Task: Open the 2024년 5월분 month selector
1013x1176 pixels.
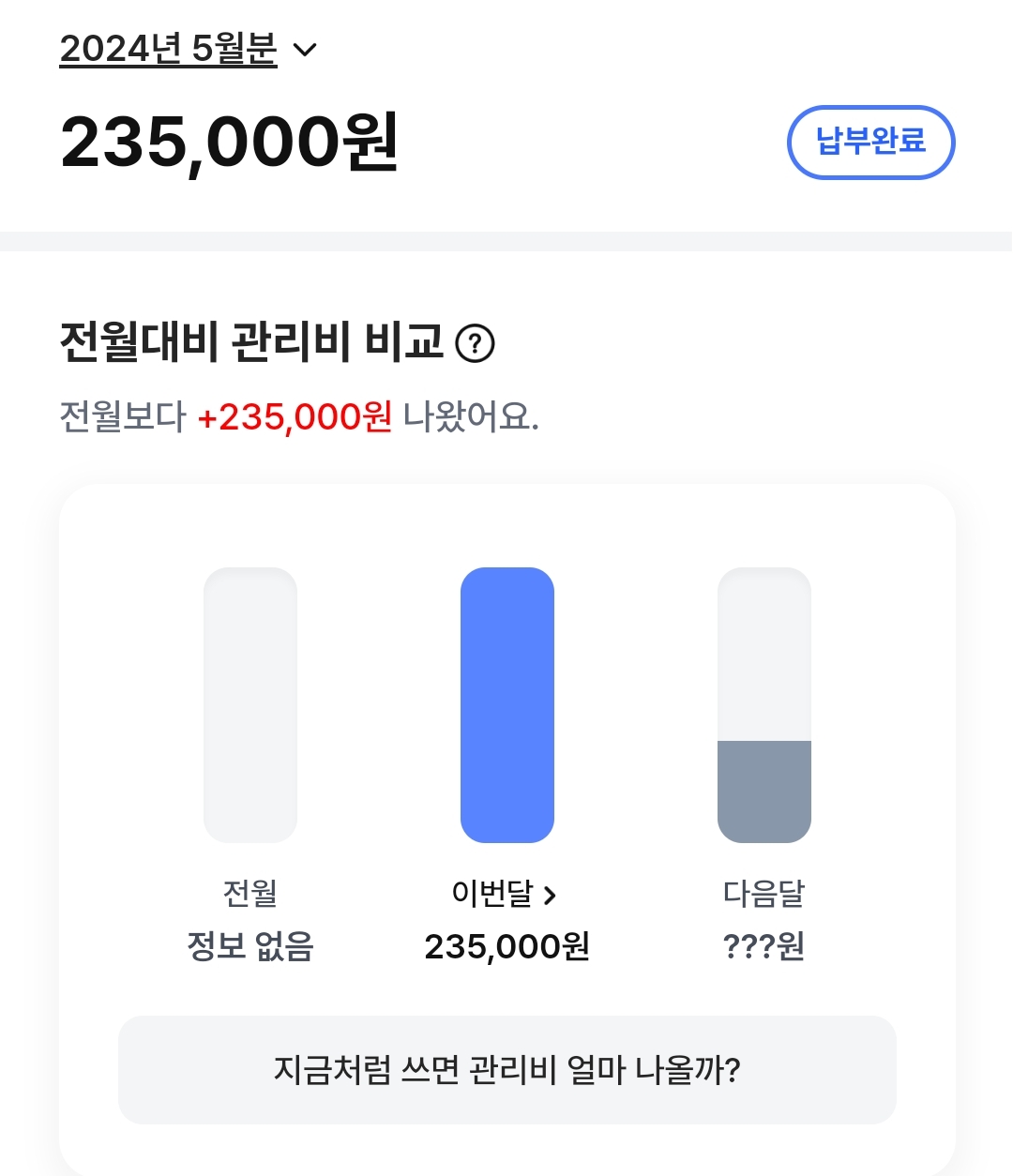Action: point(169,49)
